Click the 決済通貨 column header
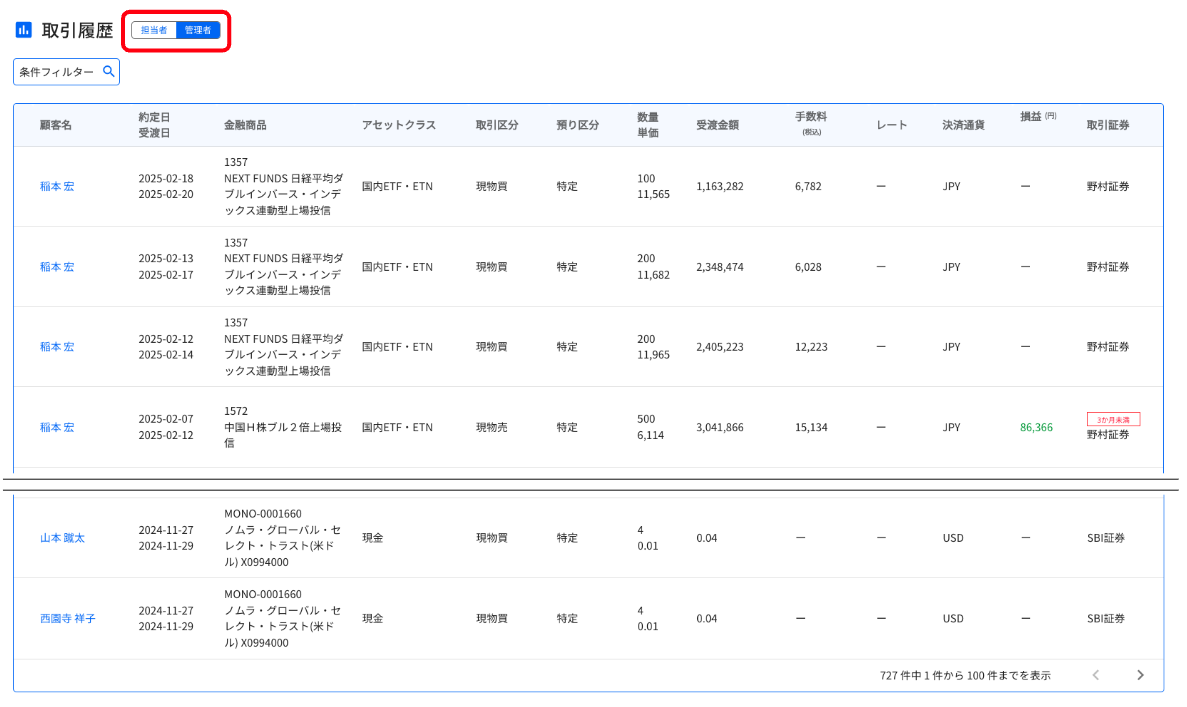The height and width of the screenshot is (707, 1187). [x=964, y=125]
